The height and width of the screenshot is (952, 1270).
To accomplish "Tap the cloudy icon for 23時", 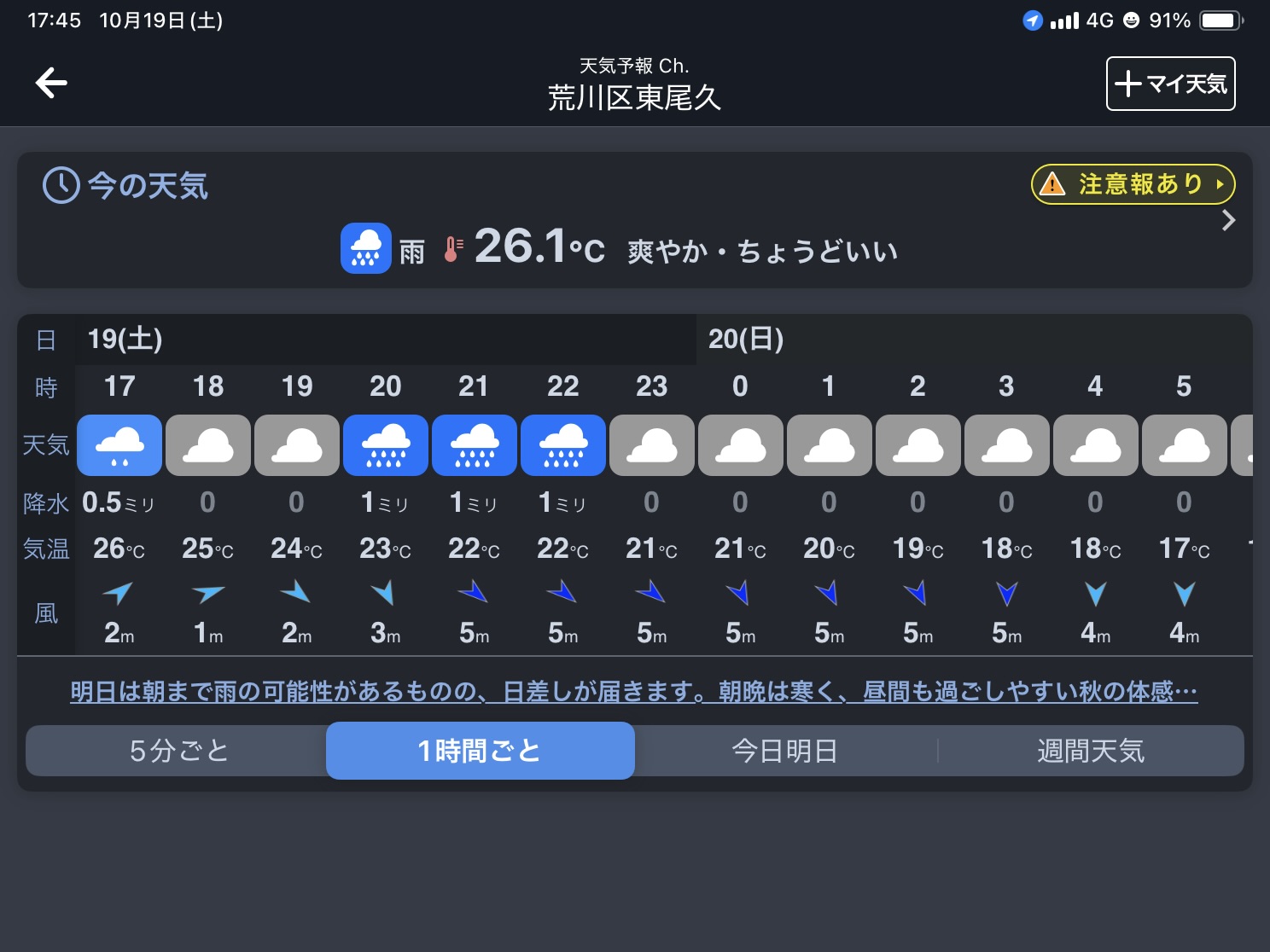I will (x=652, y=445).
